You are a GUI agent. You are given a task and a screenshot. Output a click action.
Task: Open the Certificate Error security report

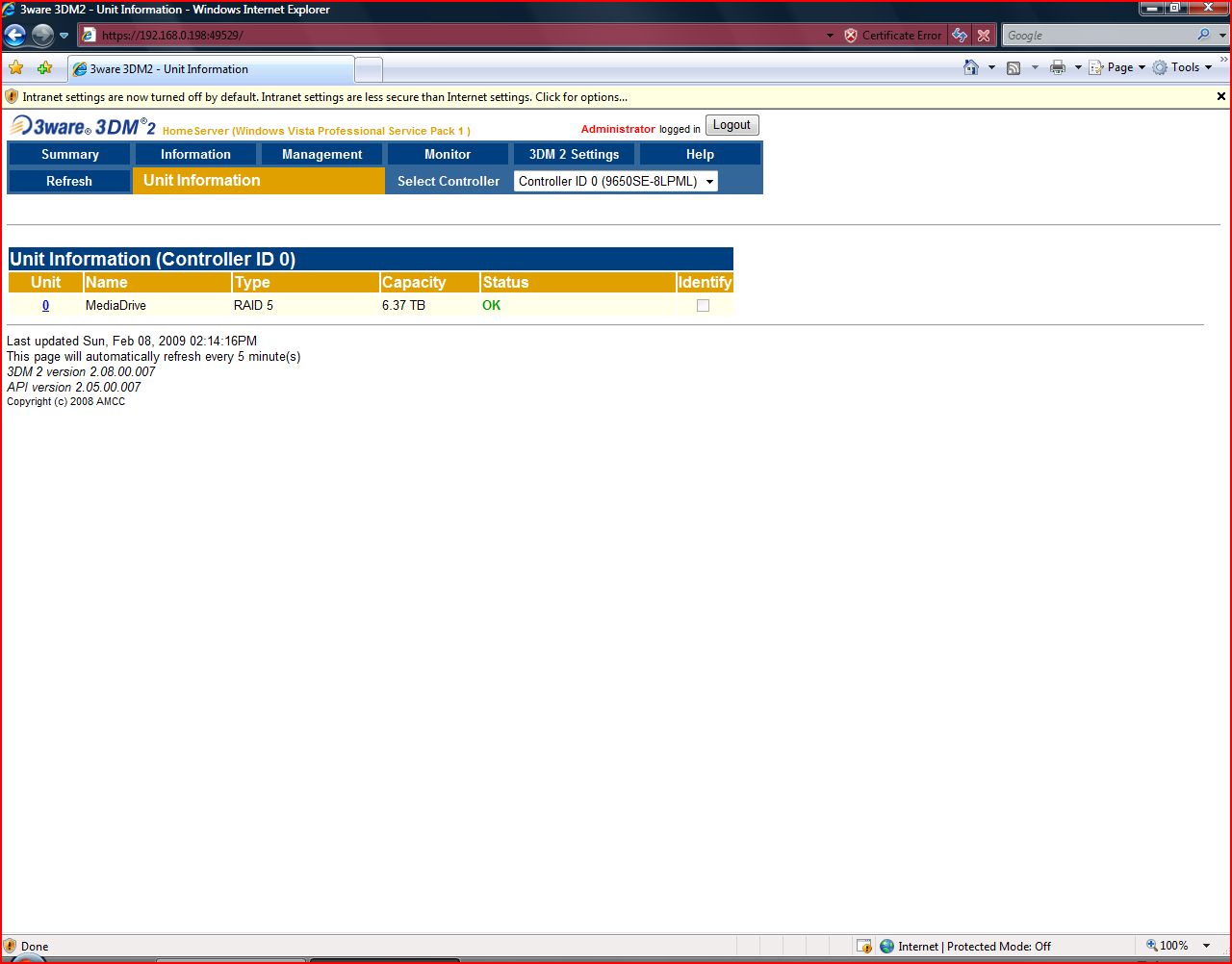click(893, 36)
